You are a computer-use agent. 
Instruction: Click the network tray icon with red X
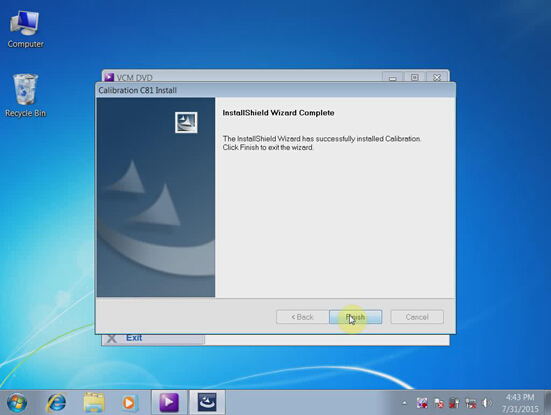[x=471, y=403]
